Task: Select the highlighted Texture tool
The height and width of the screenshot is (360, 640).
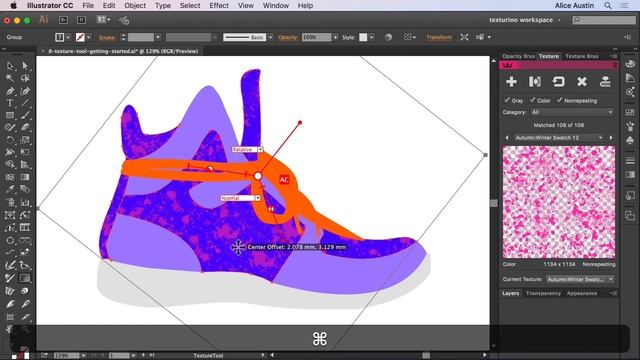Action: pos(25,278)
